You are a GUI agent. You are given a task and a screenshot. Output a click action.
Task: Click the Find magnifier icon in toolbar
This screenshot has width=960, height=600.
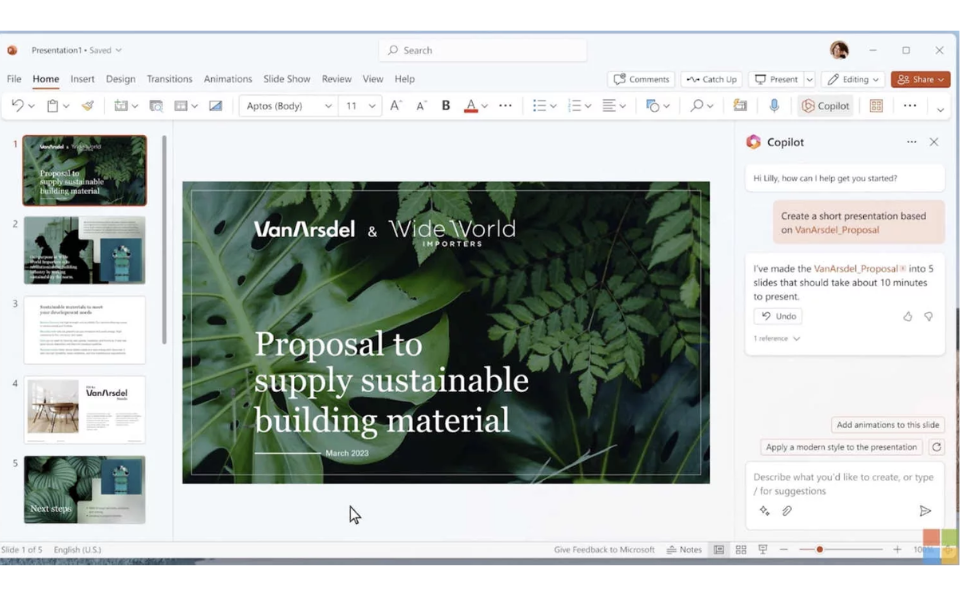[x=696, y=106]
